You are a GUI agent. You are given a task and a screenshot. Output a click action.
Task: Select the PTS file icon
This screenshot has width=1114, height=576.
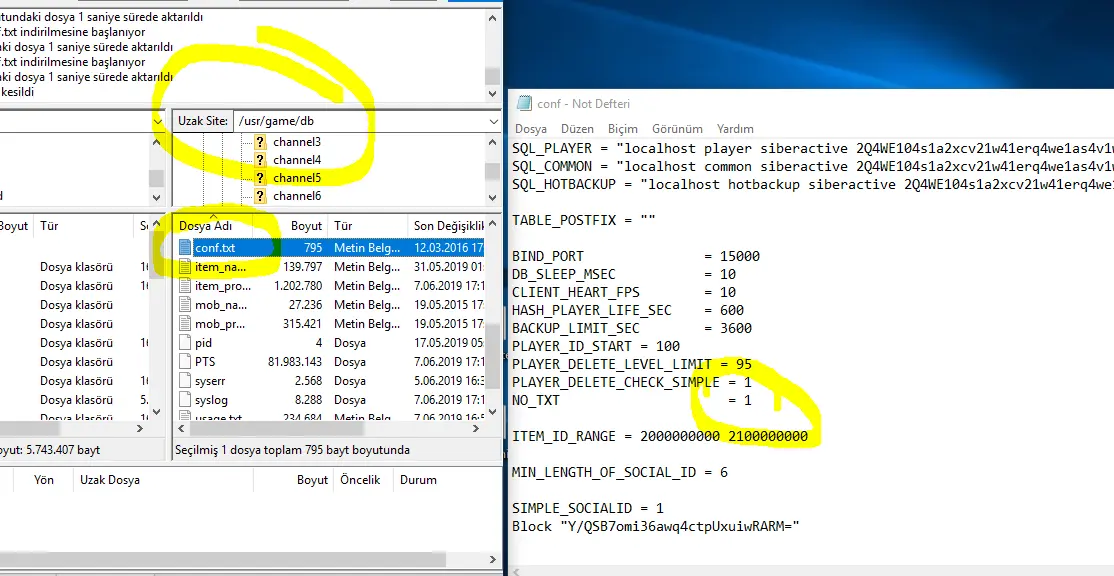pyautogui.click(x=185, y=362)
